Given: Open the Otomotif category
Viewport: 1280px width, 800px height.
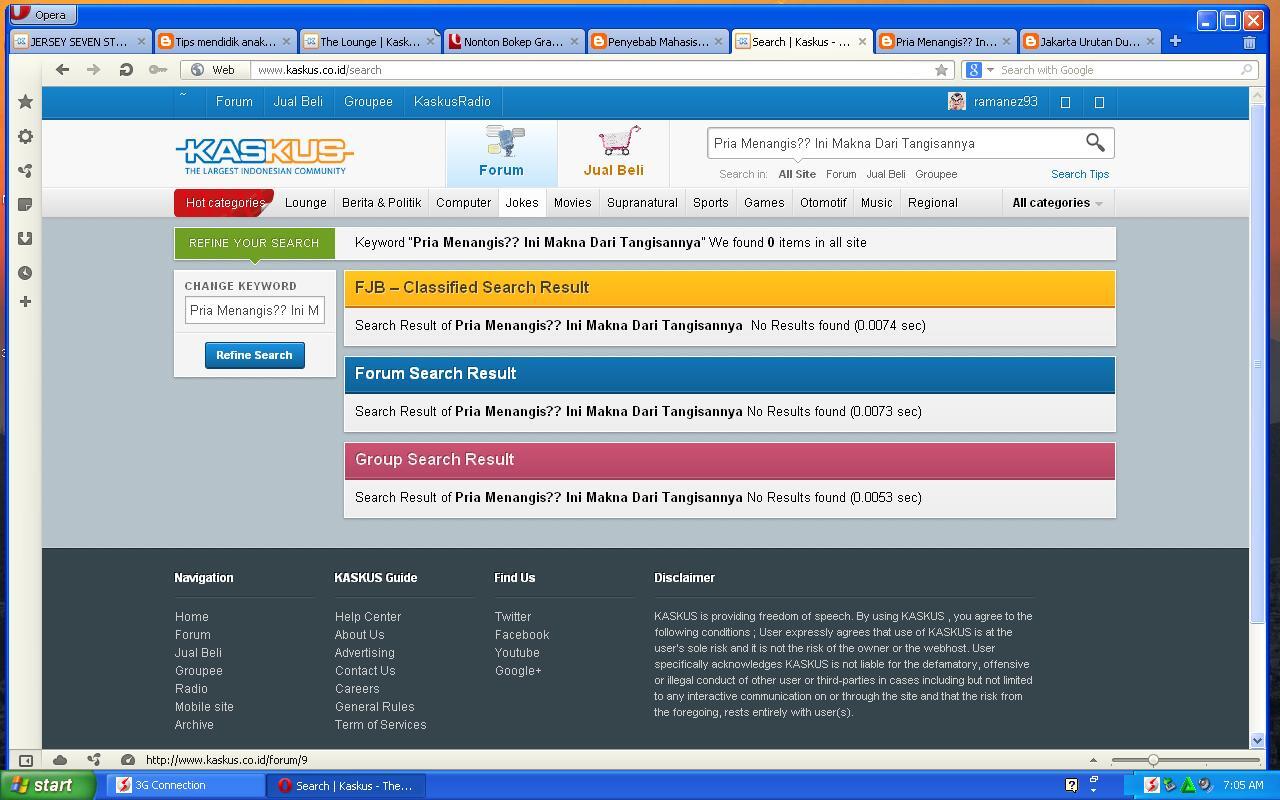Looking at the screenshot, I should tap(823, 203).
